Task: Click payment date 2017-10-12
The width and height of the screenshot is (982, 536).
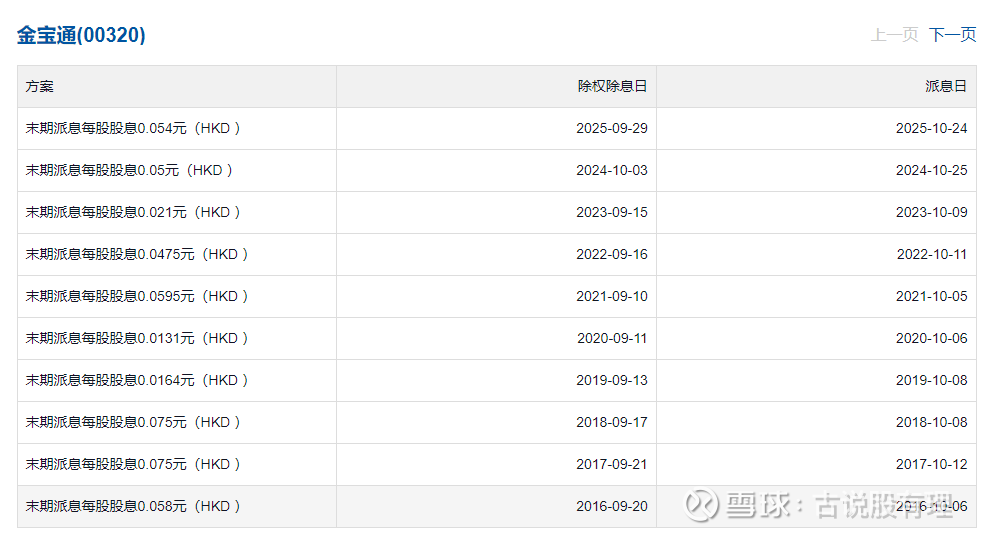Action: coord(931,464)
